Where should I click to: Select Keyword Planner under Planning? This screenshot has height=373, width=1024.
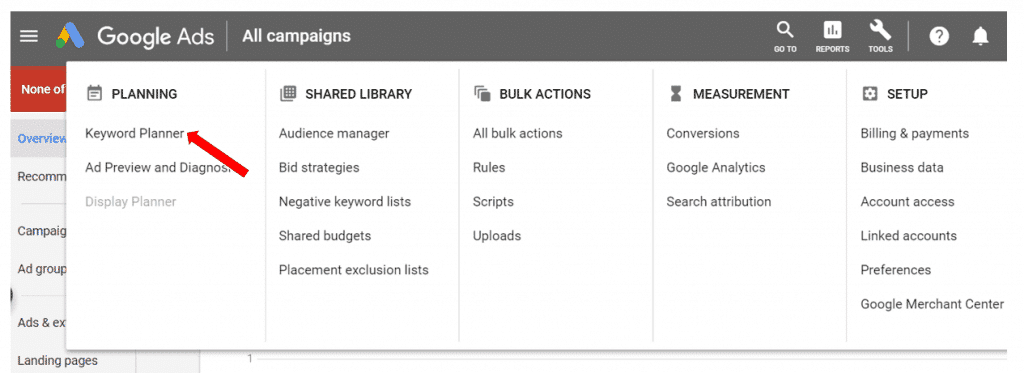[135, 133]
